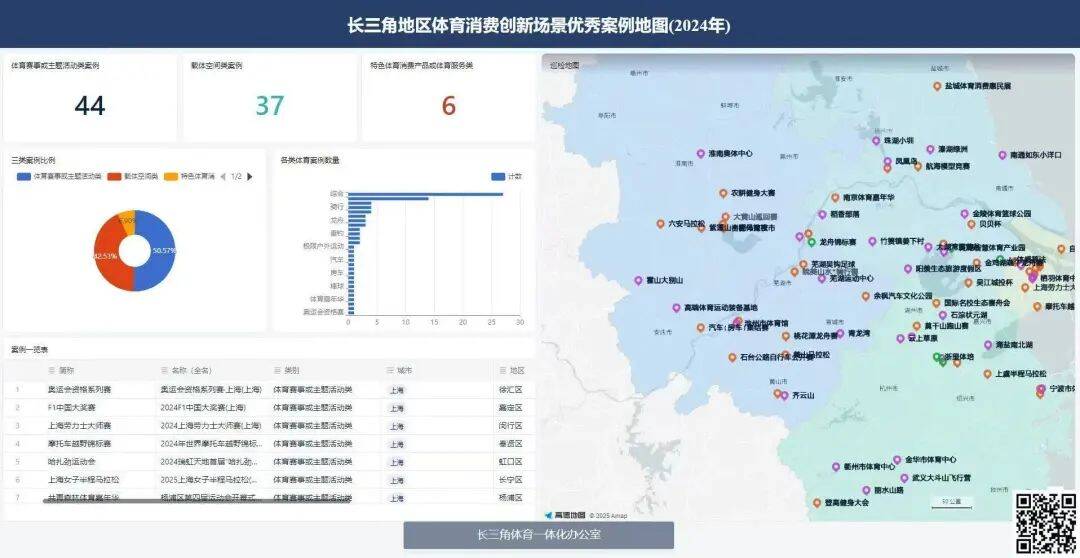
Task: Go to previous legend page arrow
Action: point(223,176)
